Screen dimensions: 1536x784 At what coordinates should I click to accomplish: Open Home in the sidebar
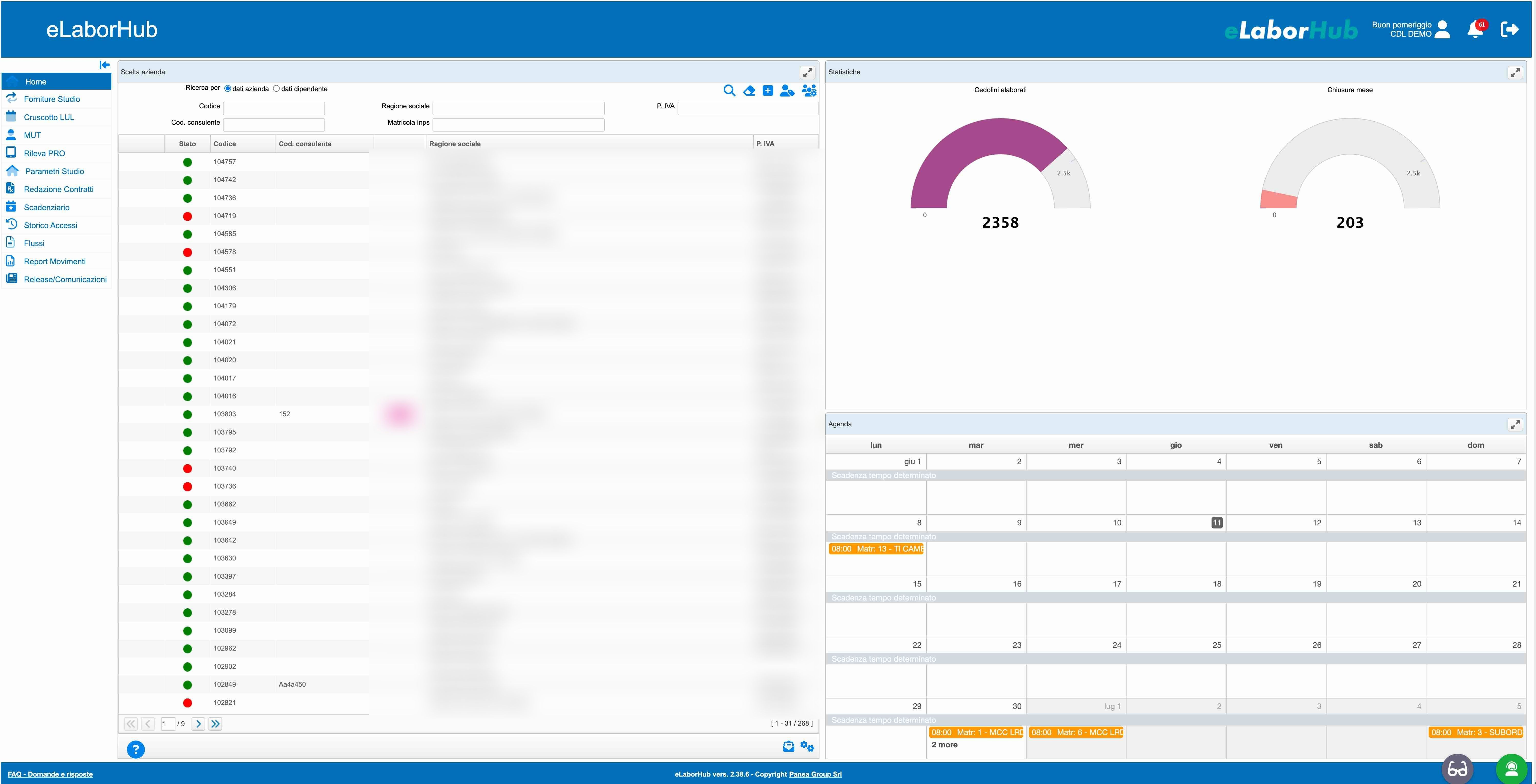pyautogui.click(x=57, y=82)
